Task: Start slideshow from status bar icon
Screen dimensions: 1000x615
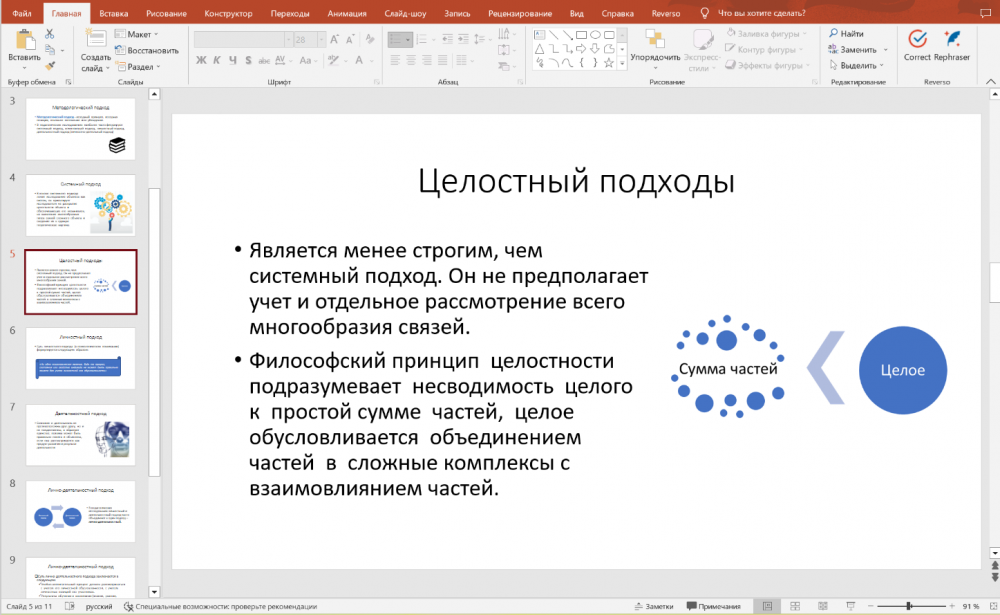Action: click(838, 606)
